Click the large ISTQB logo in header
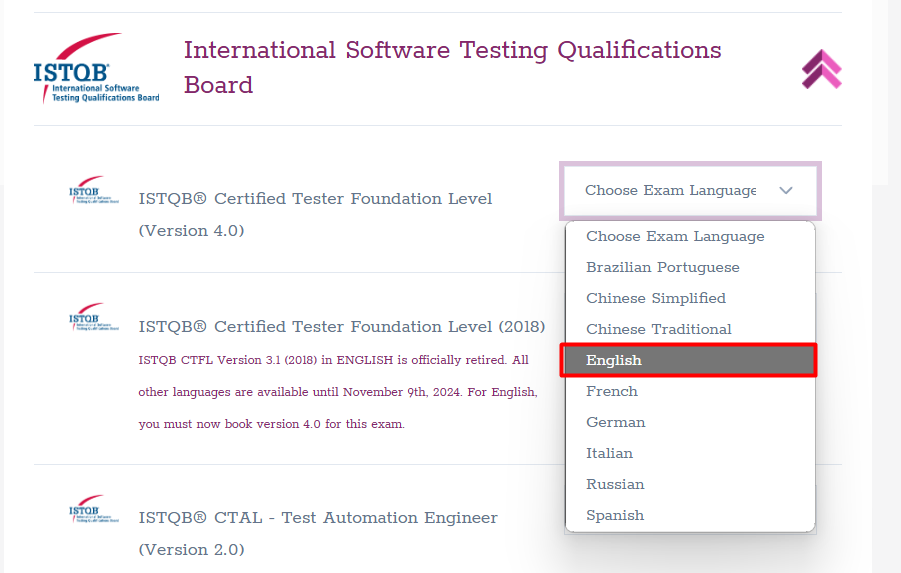 (95, 68)
